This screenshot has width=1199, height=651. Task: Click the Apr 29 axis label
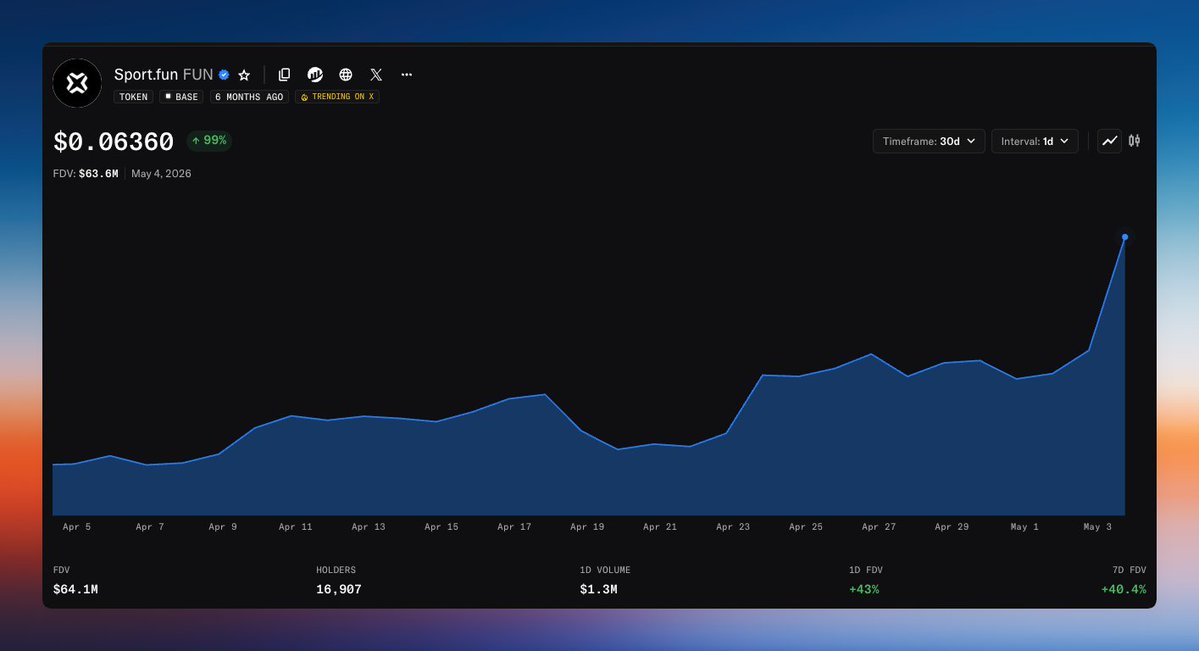951,527
